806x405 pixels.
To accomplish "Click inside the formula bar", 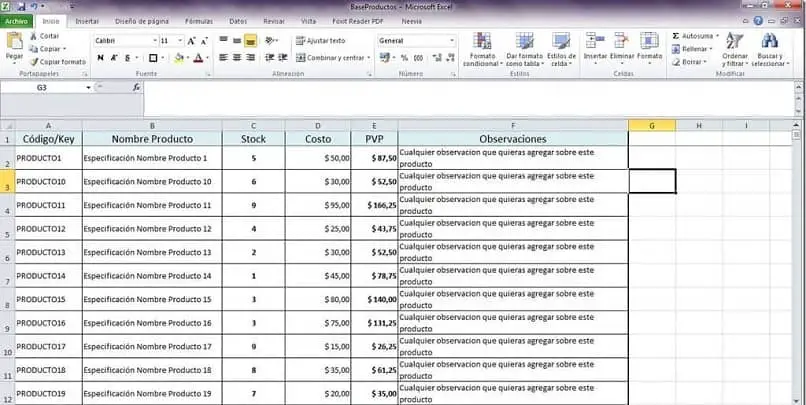I will tap(469, 99).
